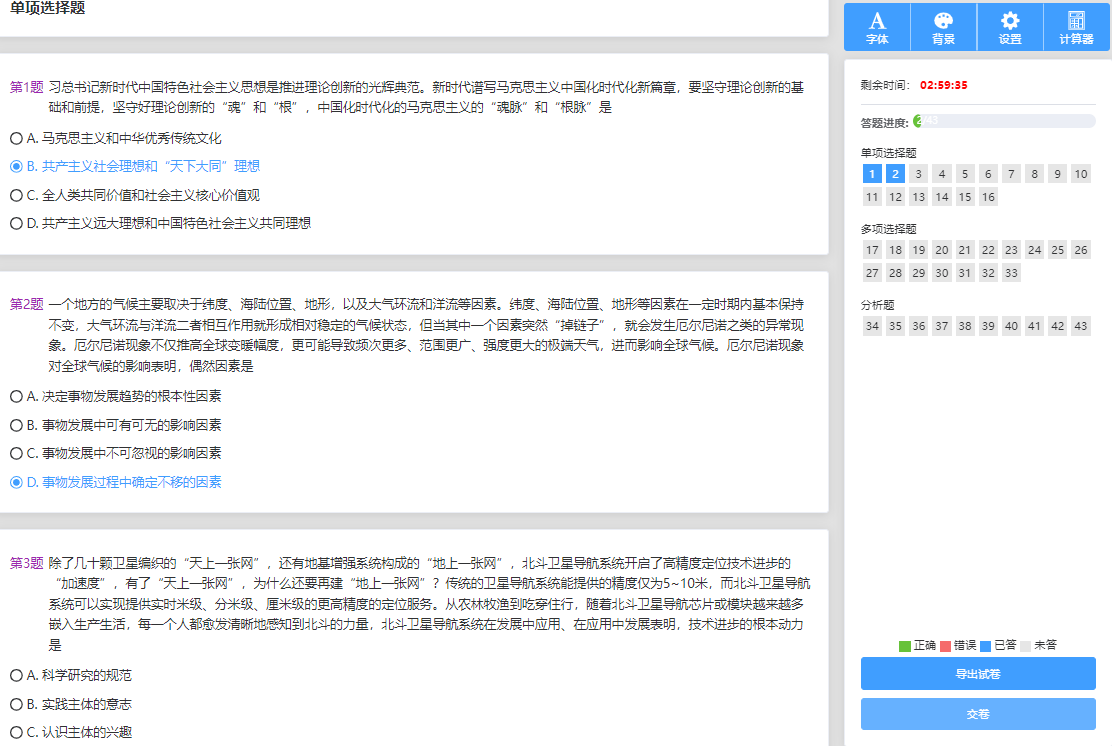
Task: Open the 设置 gear icon
Action: tap(1010, 27)
